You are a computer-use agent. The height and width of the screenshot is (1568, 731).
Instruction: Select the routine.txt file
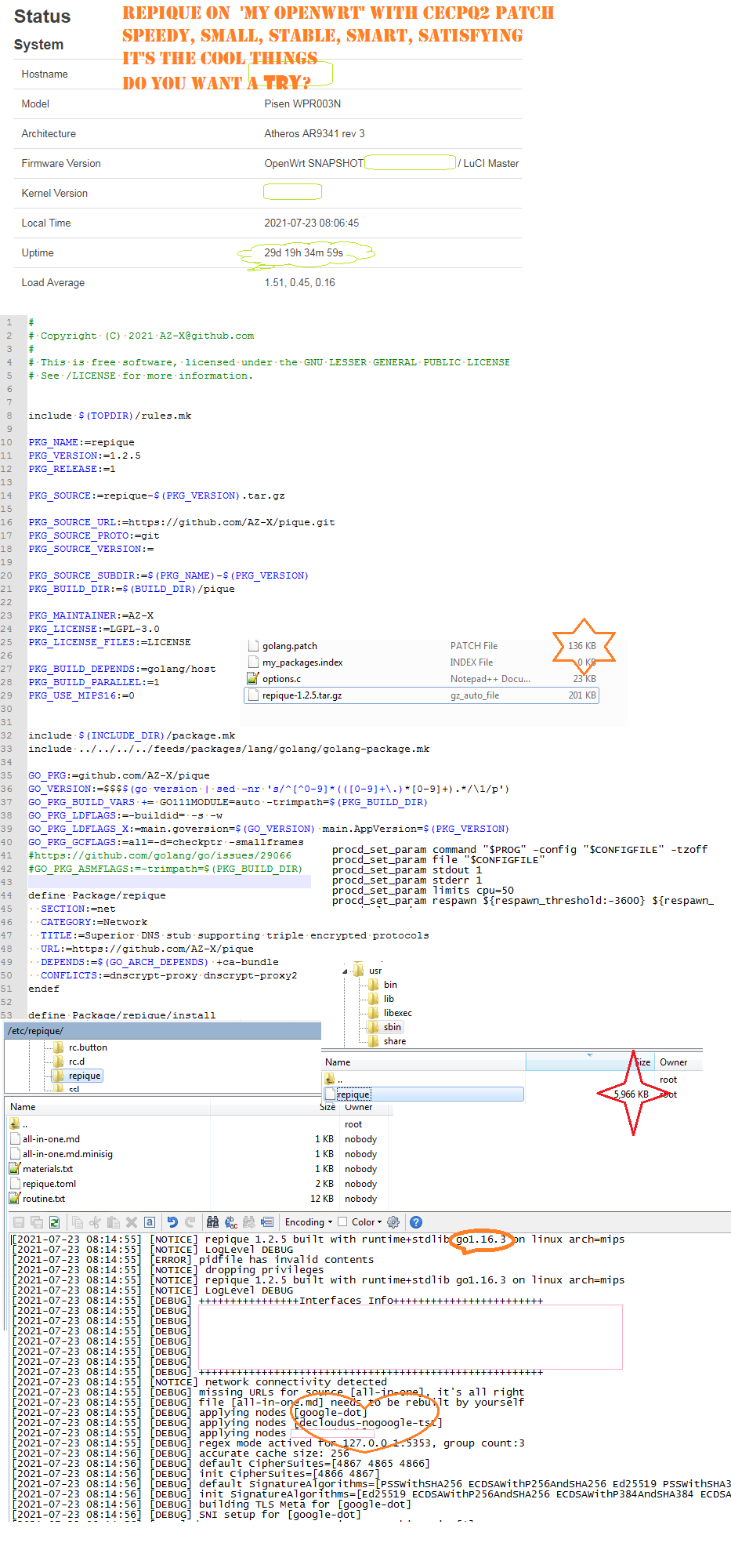click(x=38, y=1199)
